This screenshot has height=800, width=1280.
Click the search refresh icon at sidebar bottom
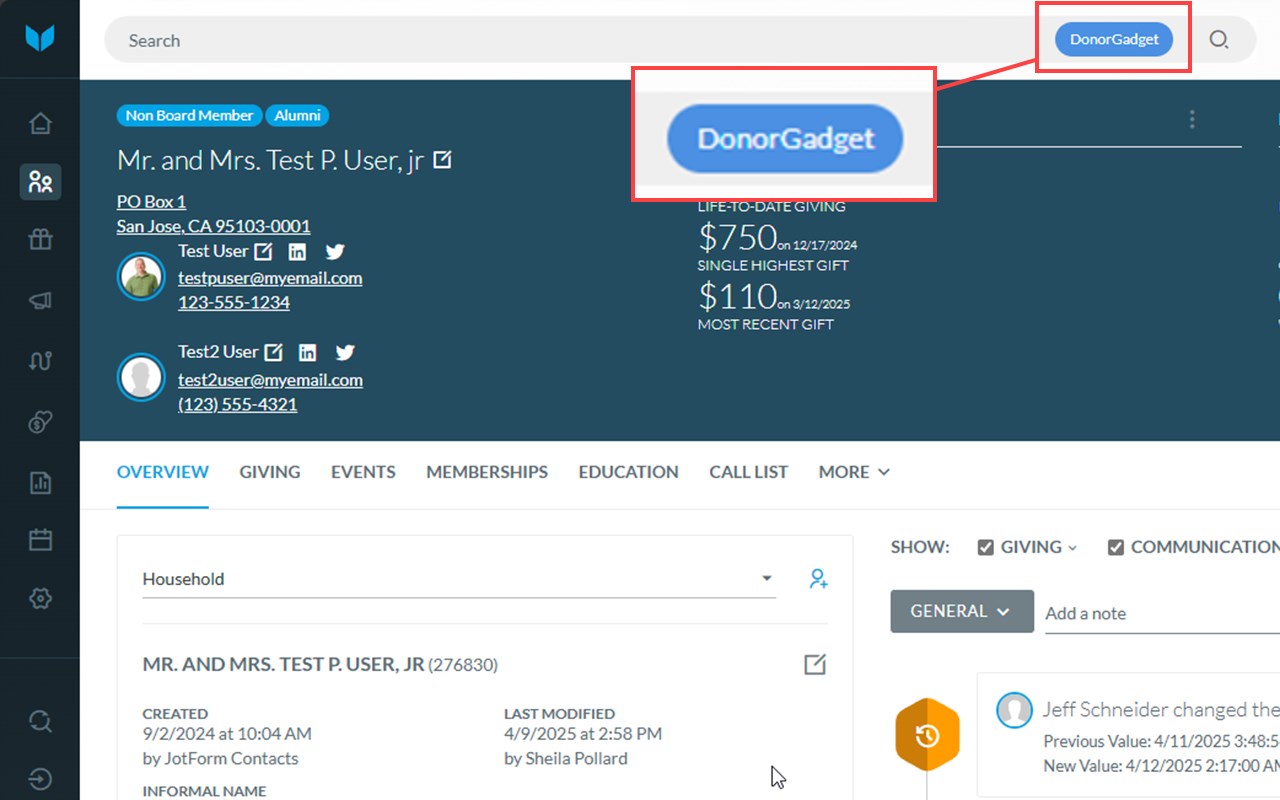(40, 721)
